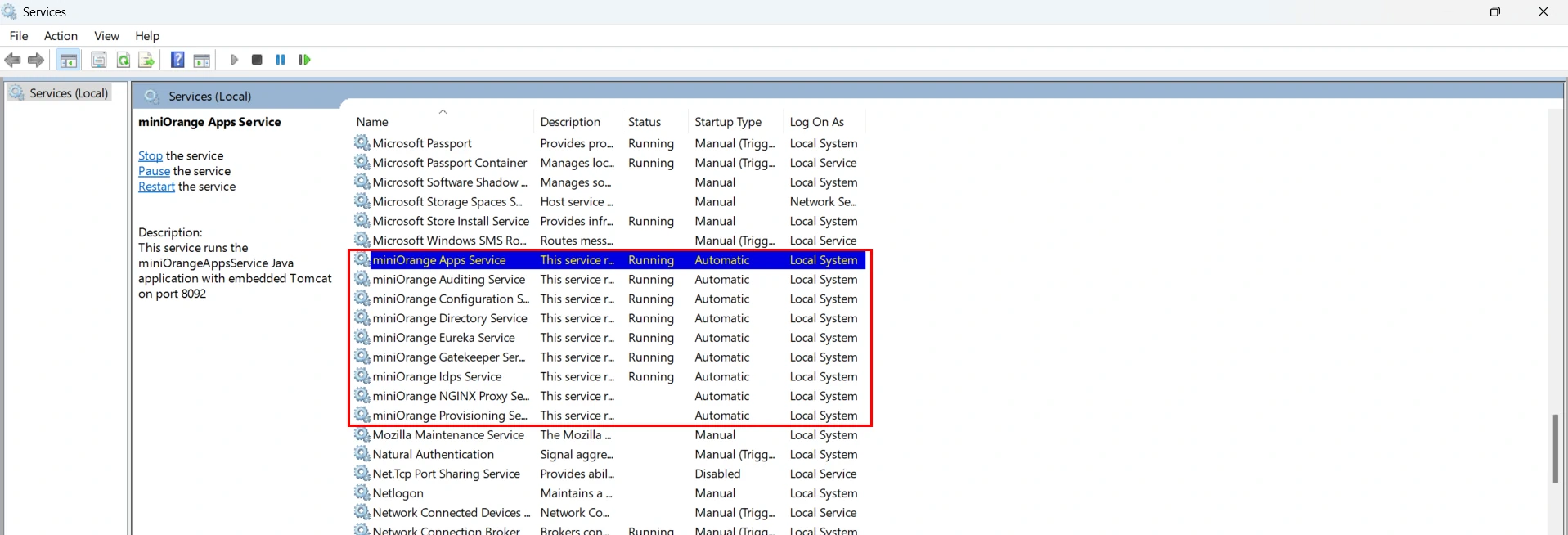Click the Start Service play icon
Screen dimensions: 1568x535
(234, 60)
